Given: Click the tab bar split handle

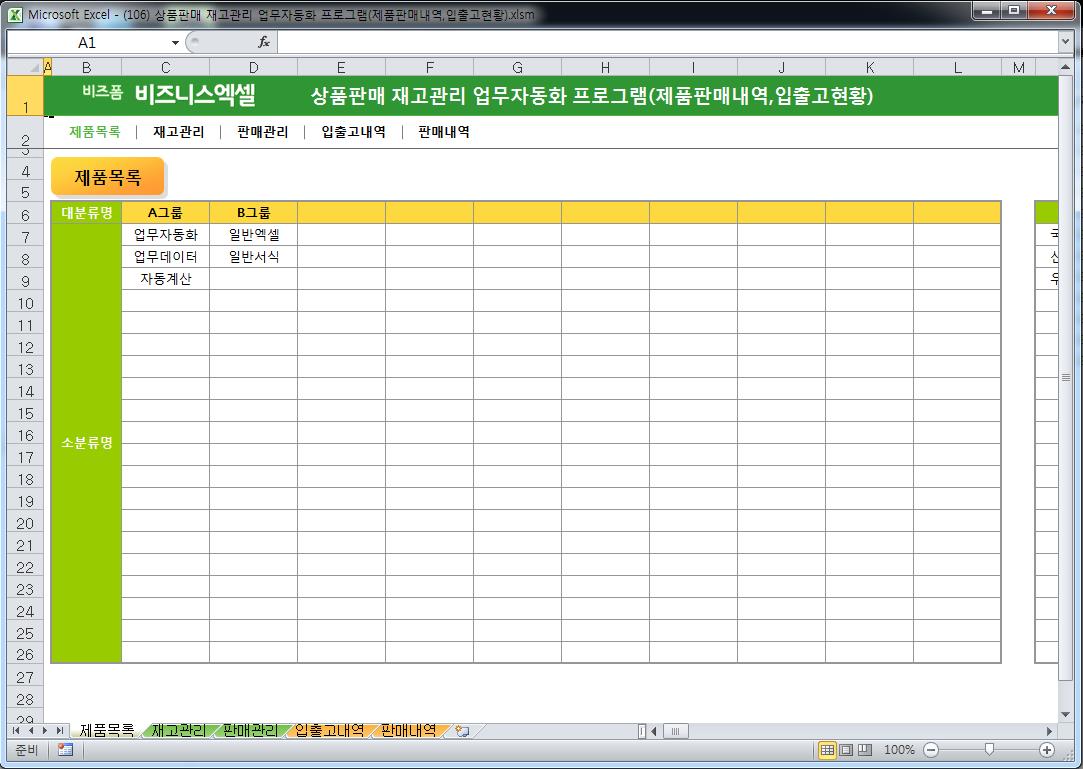Looking at the screenshot, I should 642,731.
